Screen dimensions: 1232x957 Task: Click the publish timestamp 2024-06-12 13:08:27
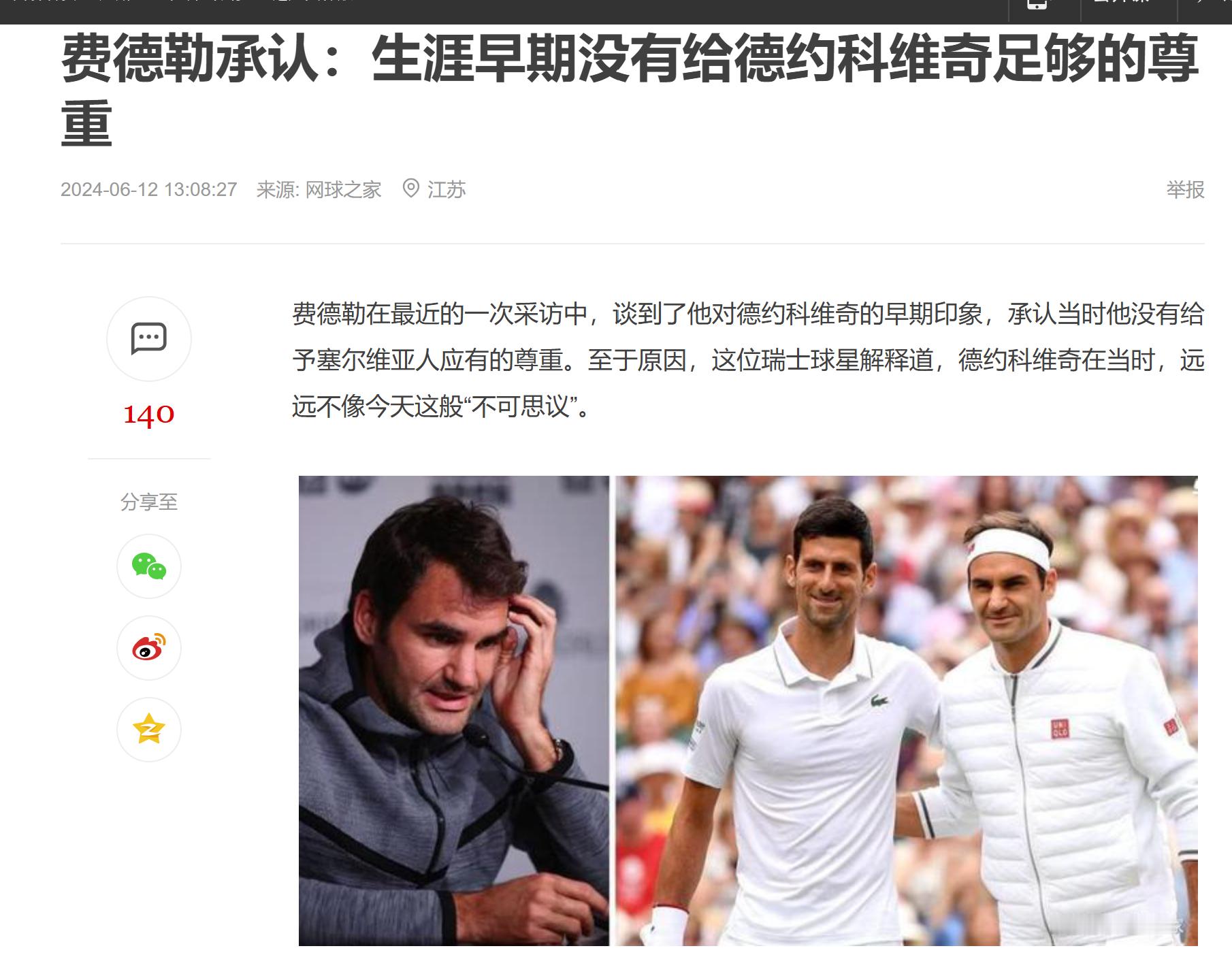(x=148, y=189)
